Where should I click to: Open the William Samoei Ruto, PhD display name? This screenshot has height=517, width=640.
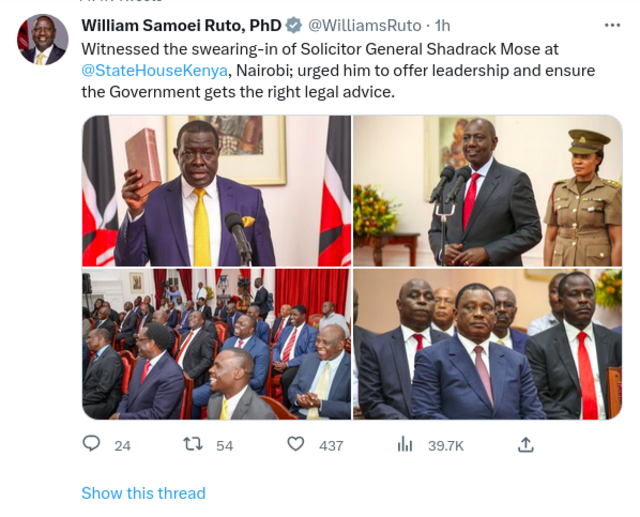[x=182, y=25]
